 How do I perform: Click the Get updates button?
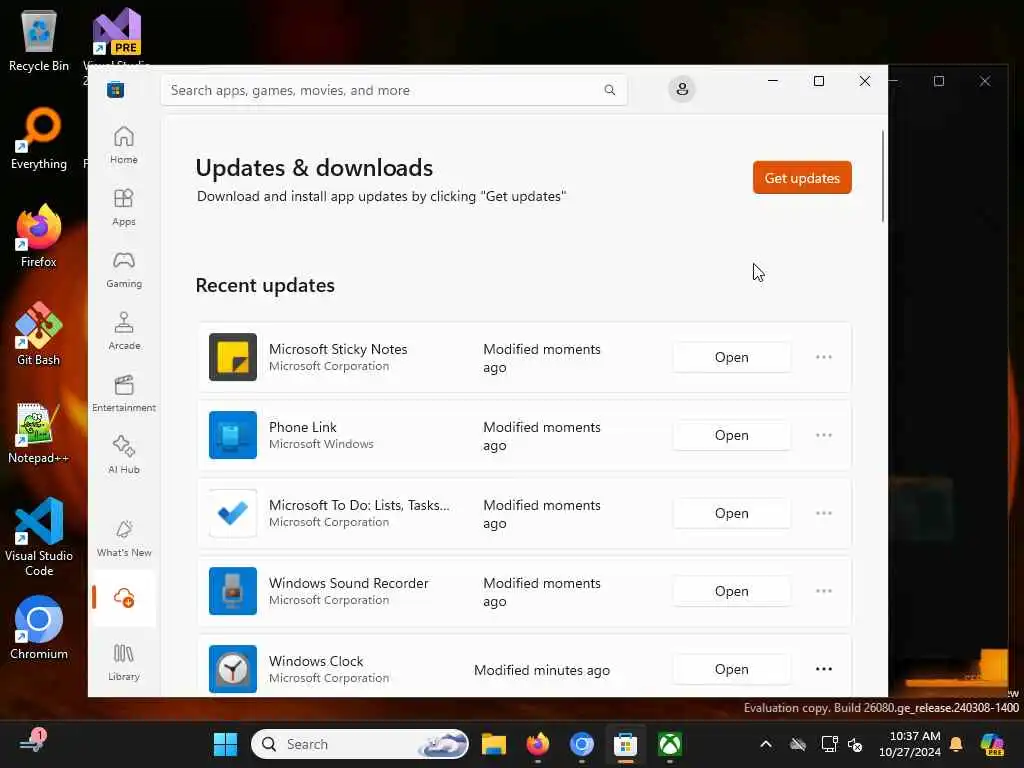pos(802,178)
